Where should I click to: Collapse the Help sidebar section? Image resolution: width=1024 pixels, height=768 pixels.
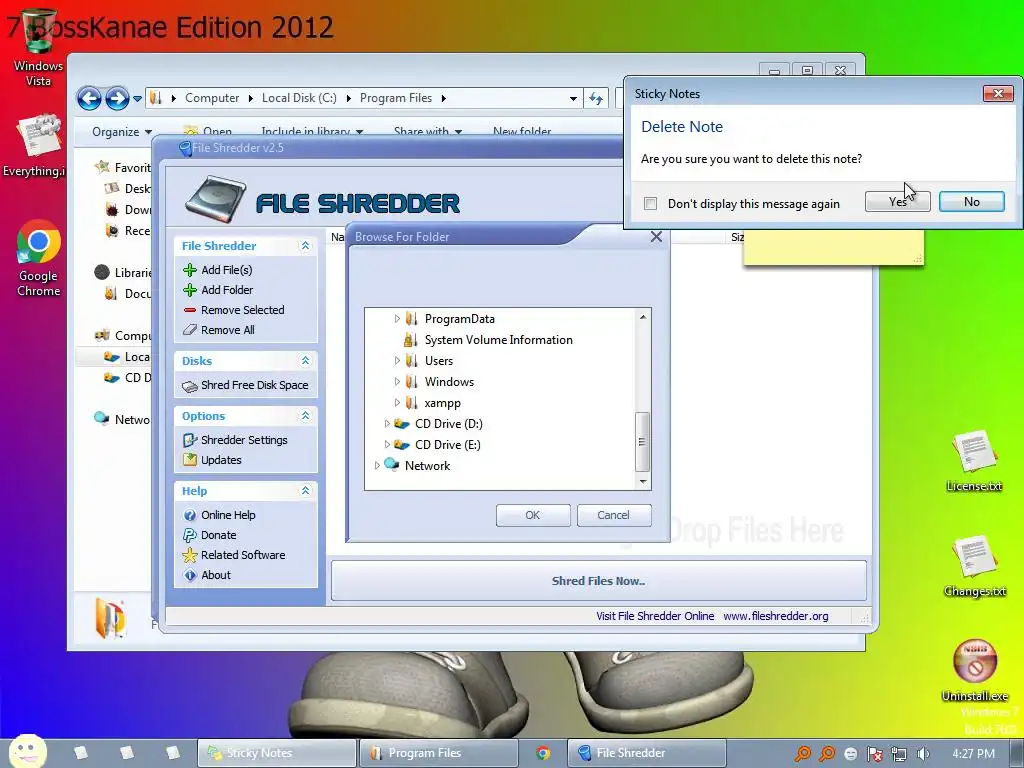(305, 490)
